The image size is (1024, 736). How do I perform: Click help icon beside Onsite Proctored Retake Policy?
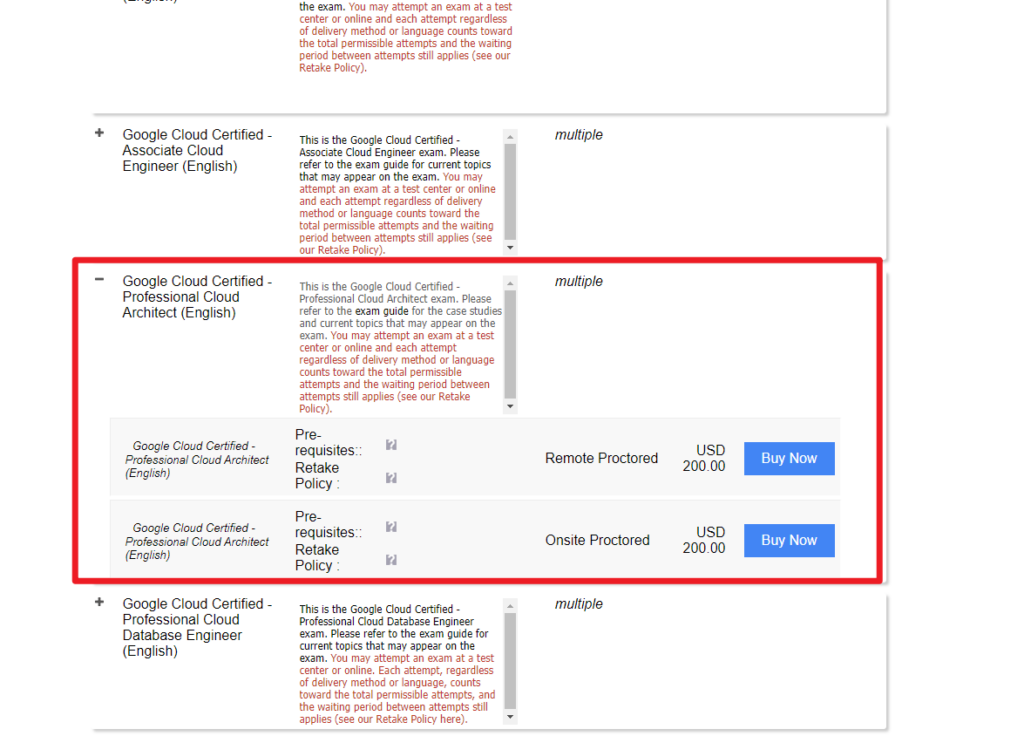pyautogui.click(x=391, y=560)
